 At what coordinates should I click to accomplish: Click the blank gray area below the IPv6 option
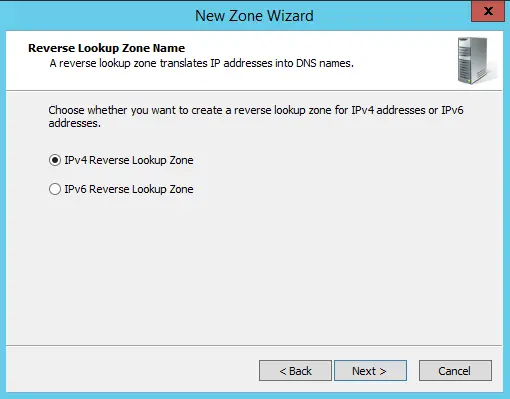click(x=254, y=267)
